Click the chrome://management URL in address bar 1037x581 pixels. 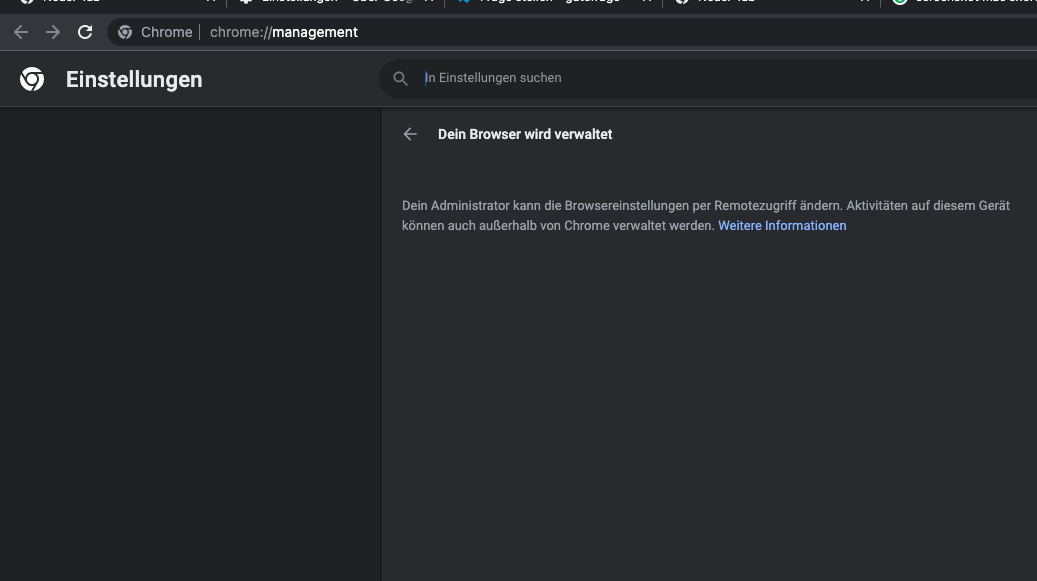click(x=284, y=32)
